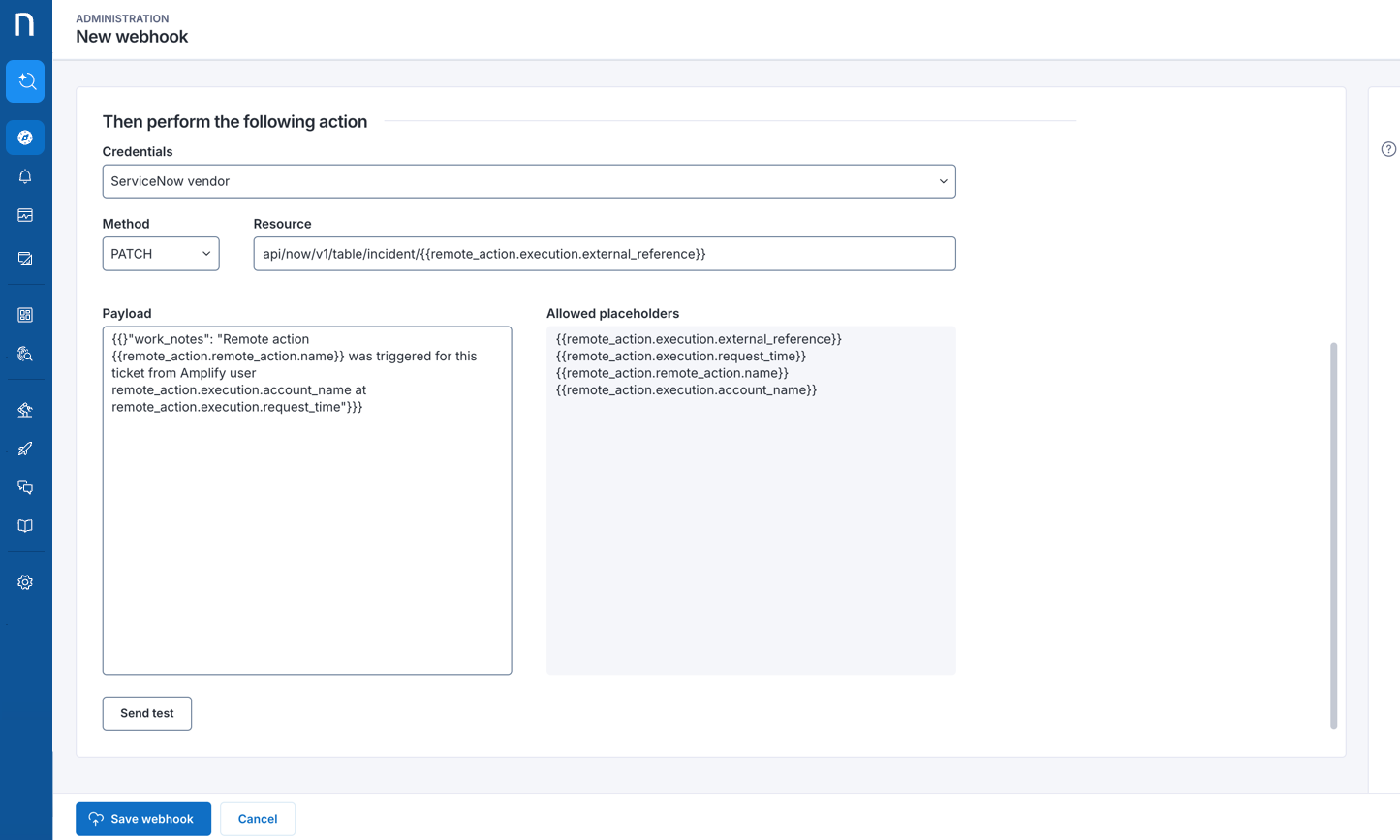Click the Save webhook button
1400x840 pixels.
click(x=142, y=819)
